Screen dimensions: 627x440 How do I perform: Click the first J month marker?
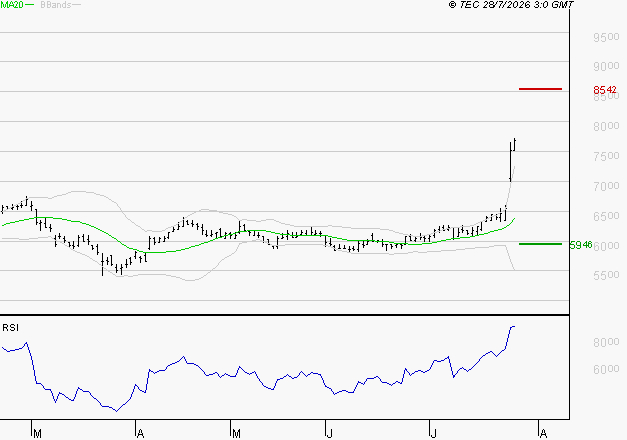tap(329, 434)
